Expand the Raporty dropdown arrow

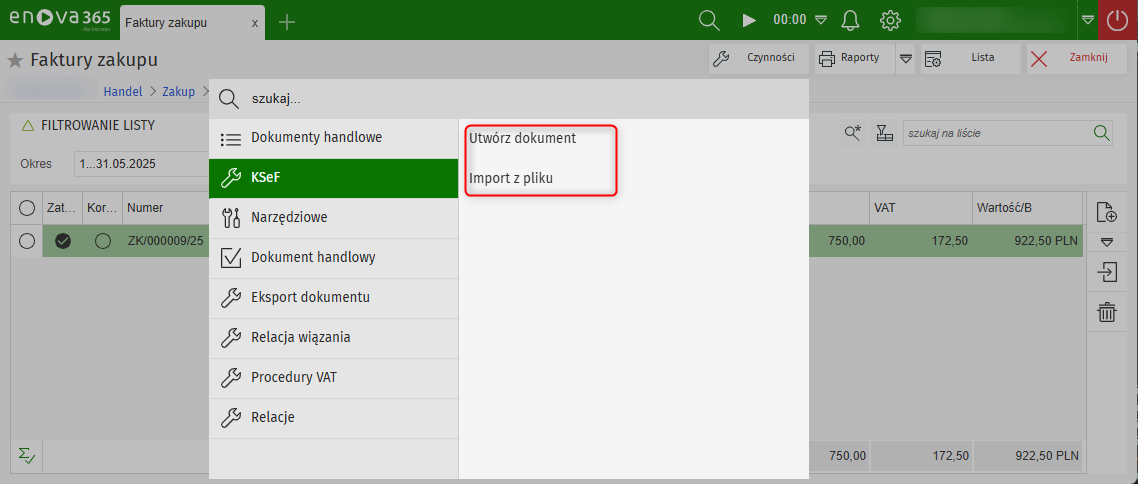906,59
